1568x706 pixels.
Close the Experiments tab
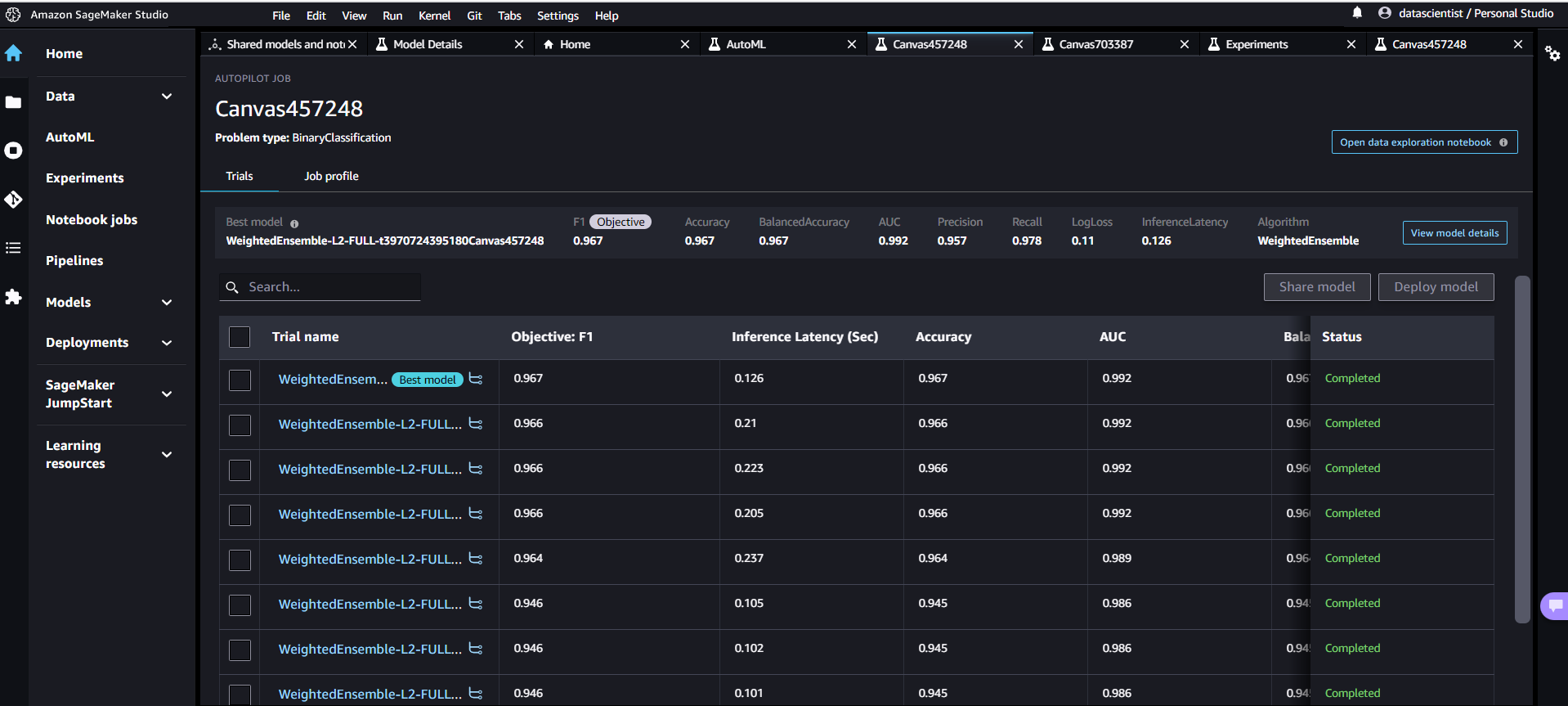click(x=1351, y=44)
